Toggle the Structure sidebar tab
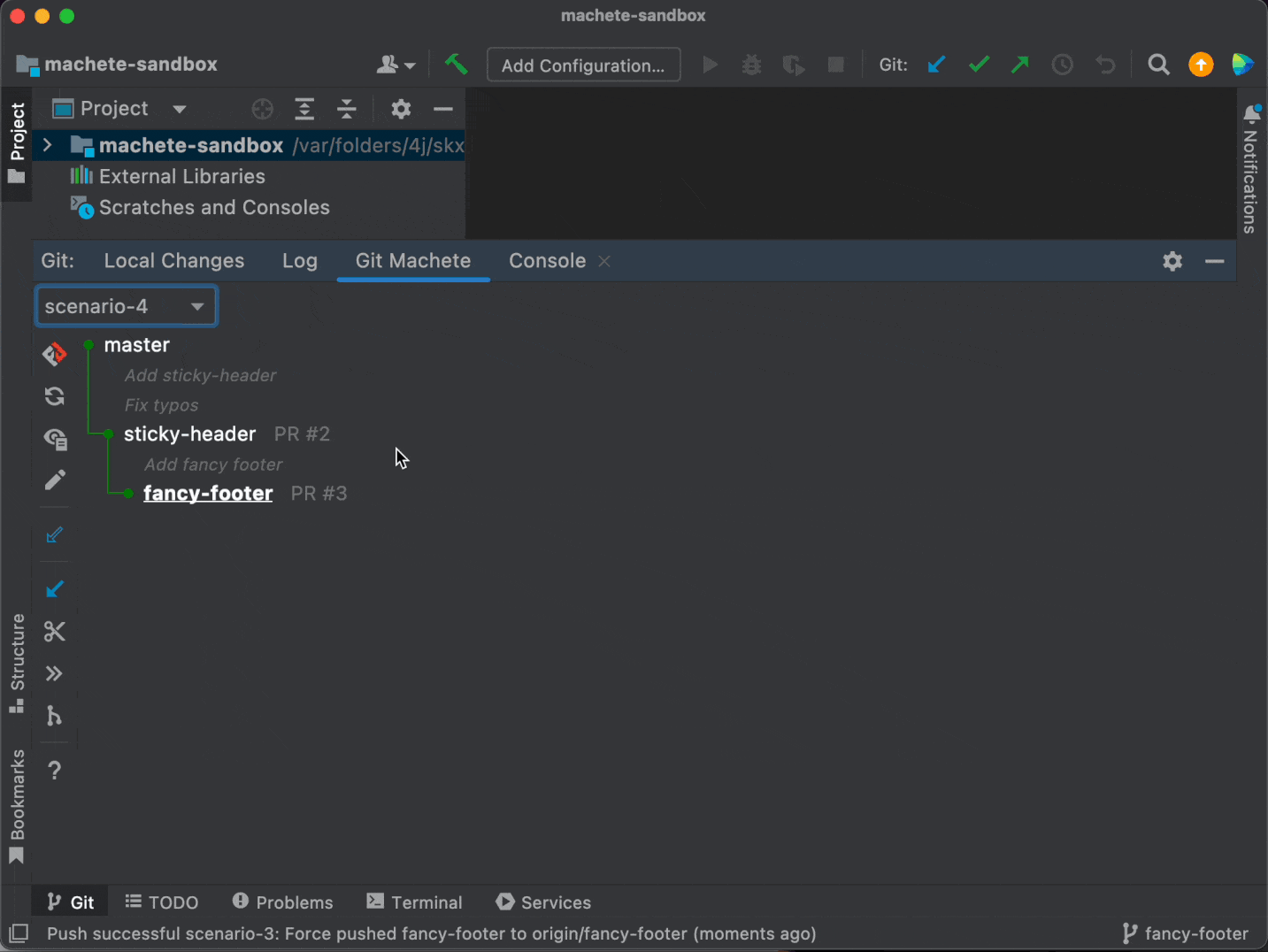The height and width of the screenshot is (952, 1268). click(x=17, y=663)
